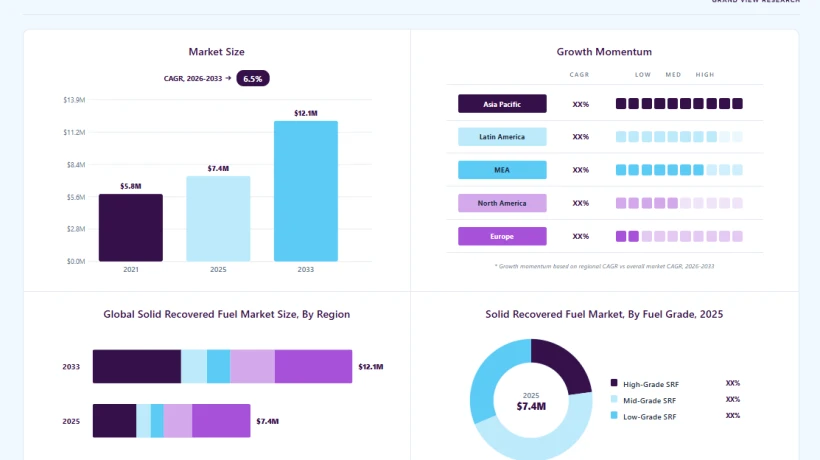Click the $5.8M label above the 2021 bar
The width and height of the screenshot is (820, 460).
click(x=131, y=186)
